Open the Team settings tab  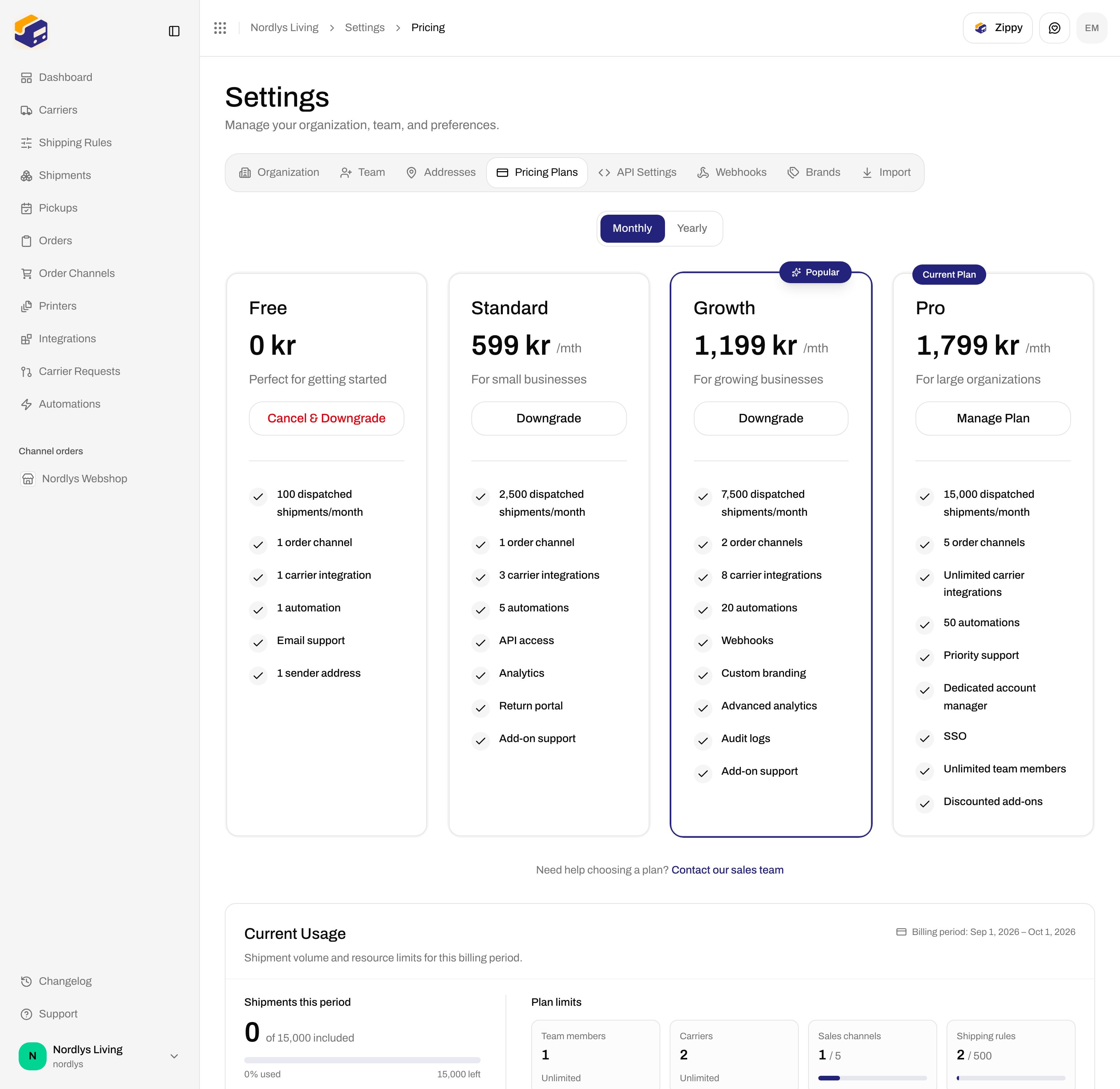(x=362, y=172)
